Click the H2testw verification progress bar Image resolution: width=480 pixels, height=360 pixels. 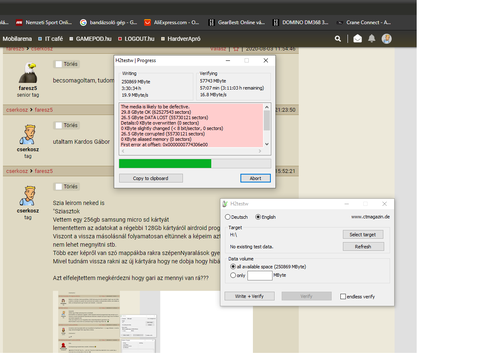tap(195, 163)
